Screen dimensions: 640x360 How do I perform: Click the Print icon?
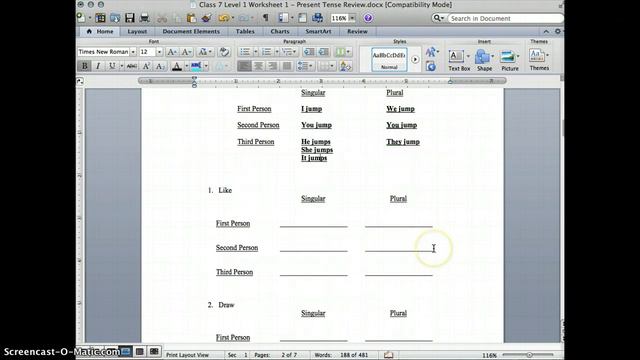tap(144, 18)
